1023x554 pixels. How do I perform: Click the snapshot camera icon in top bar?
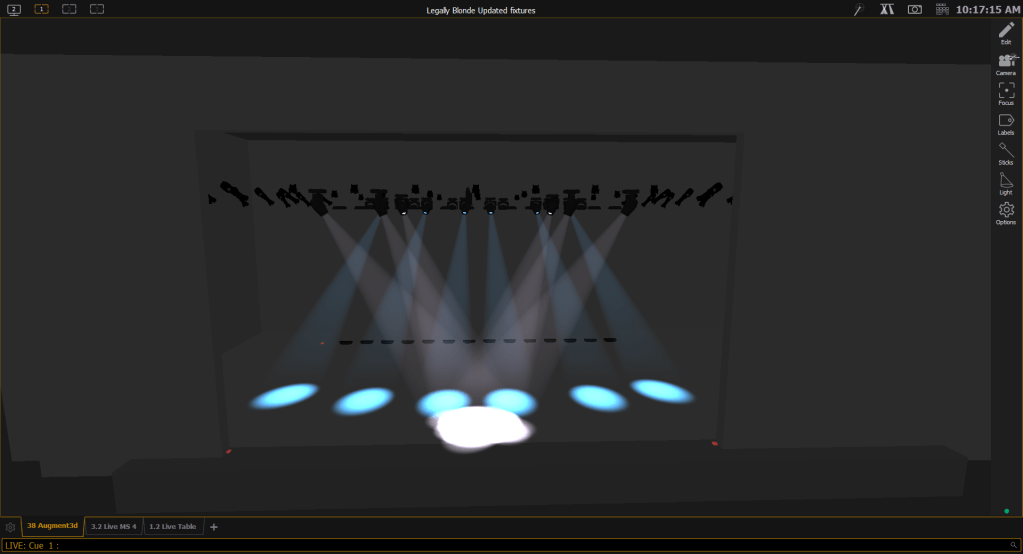coord(914,9)
